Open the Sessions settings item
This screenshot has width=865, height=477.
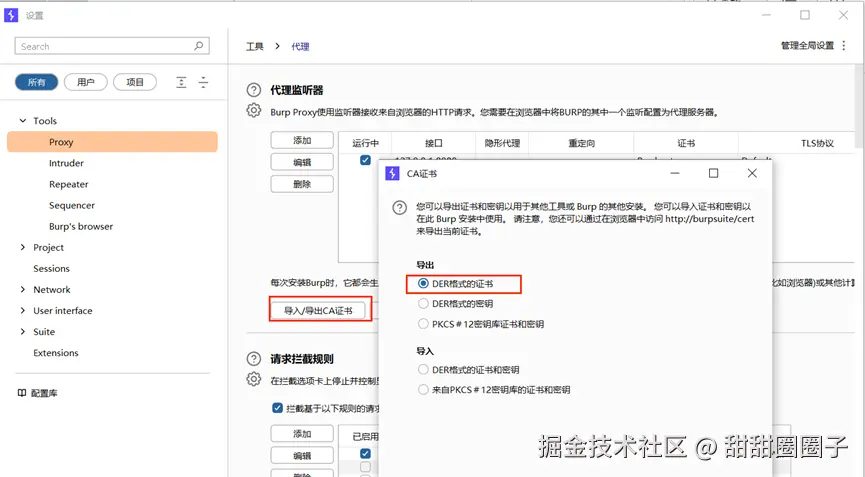click(x=51, y=269)
